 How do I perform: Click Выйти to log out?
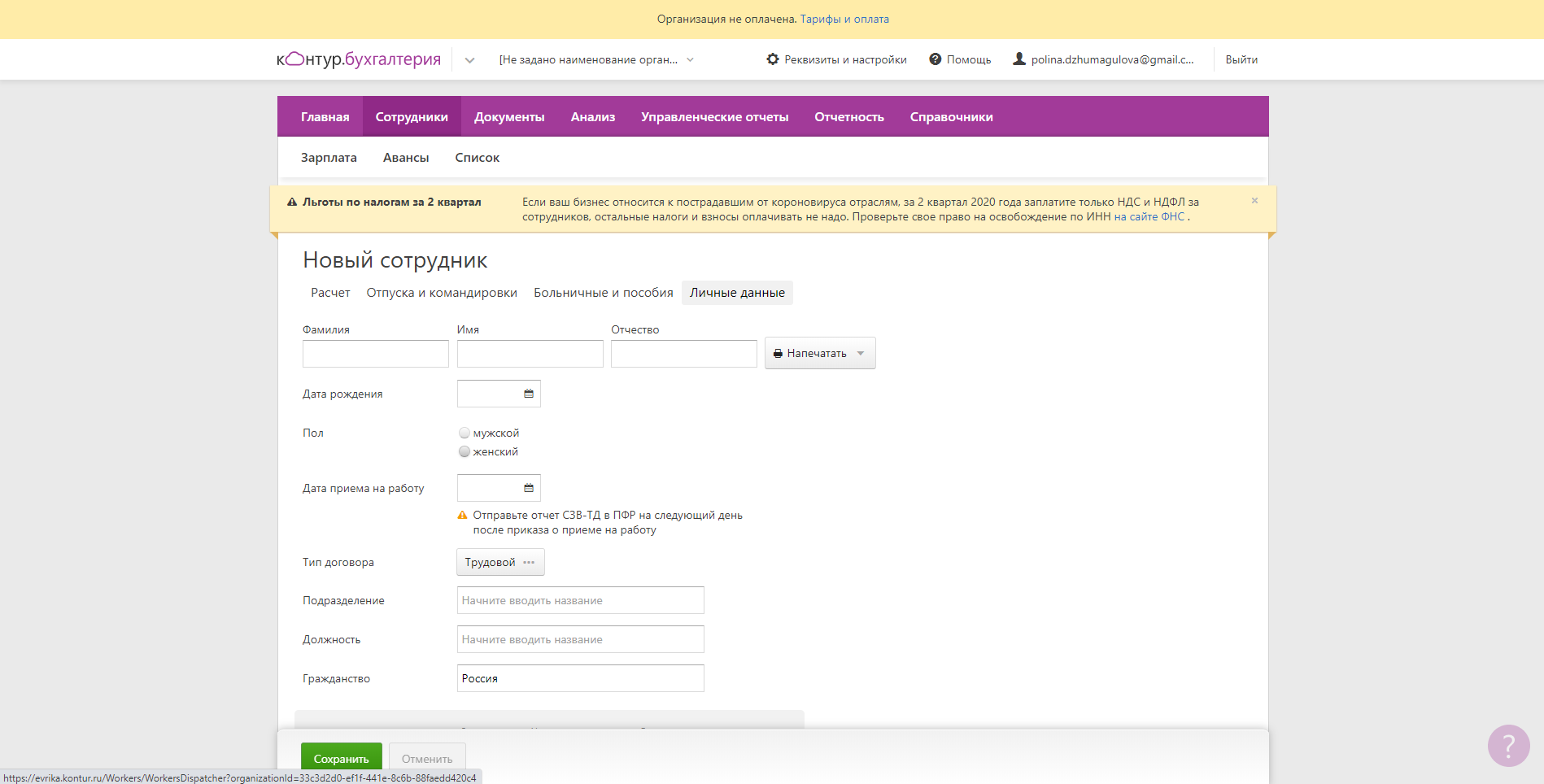(x=1241, y=59)
